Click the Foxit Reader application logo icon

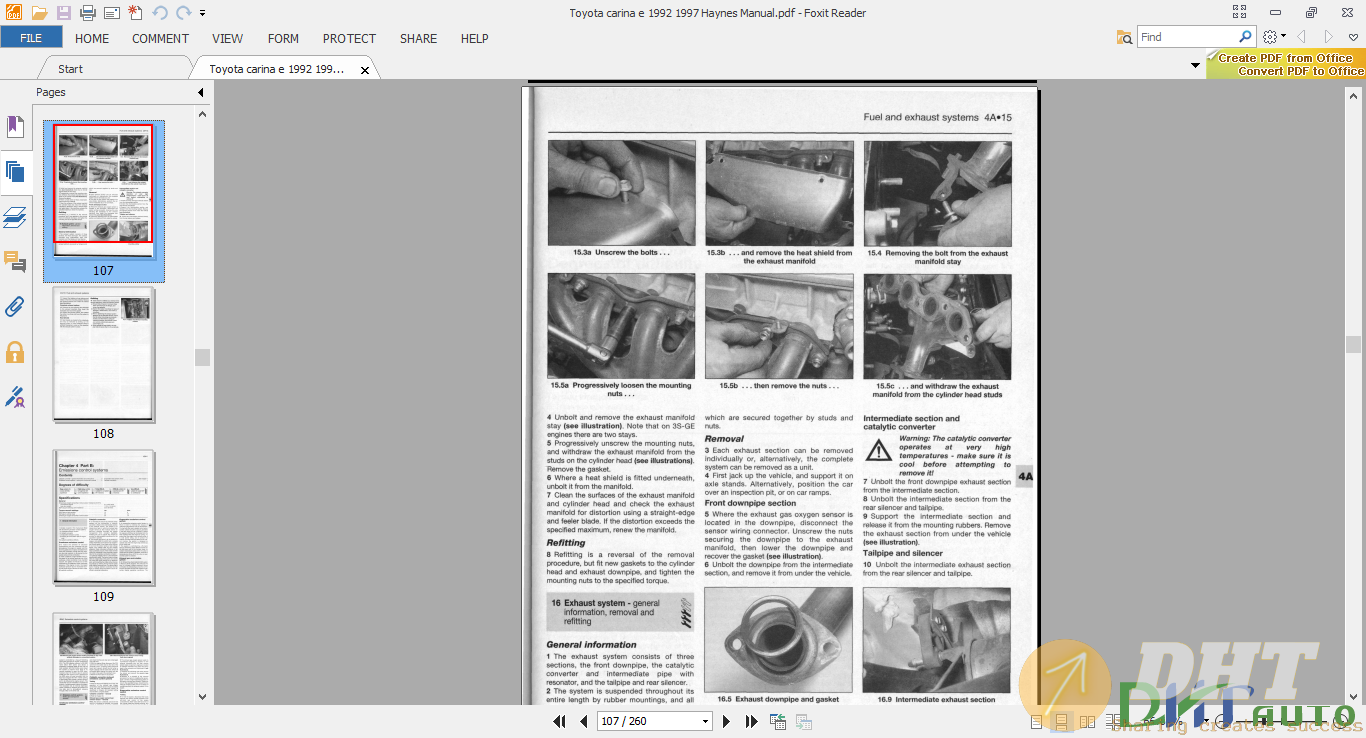tap(13, 13)
